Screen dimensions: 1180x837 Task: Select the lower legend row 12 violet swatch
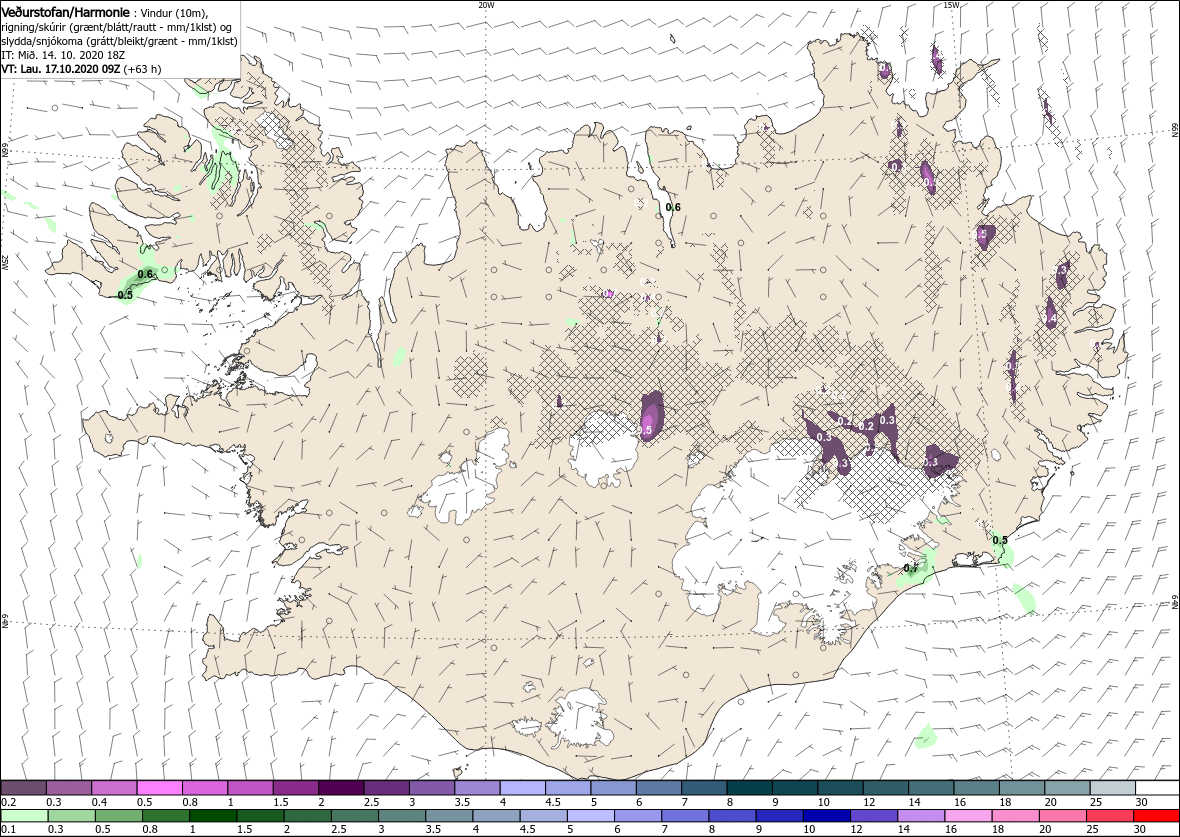point(873,816)
